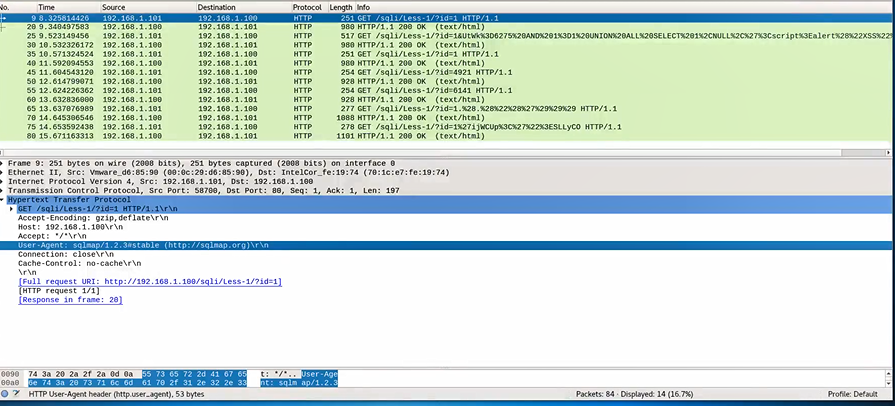The width and height of the screenshot is (895, 406).
Task: Select packet 25 UNION ALL SELECT request
Action: 445,36
